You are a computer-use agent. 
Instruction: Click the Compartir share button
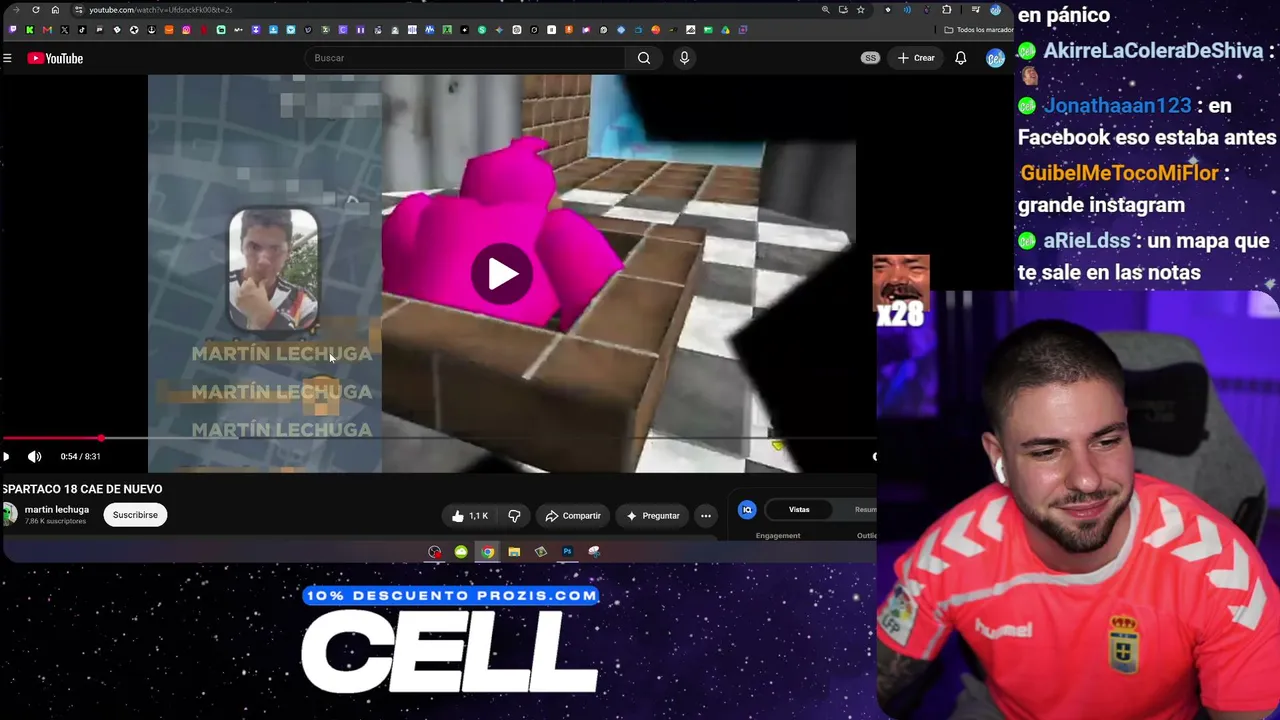tap(573, 516)
